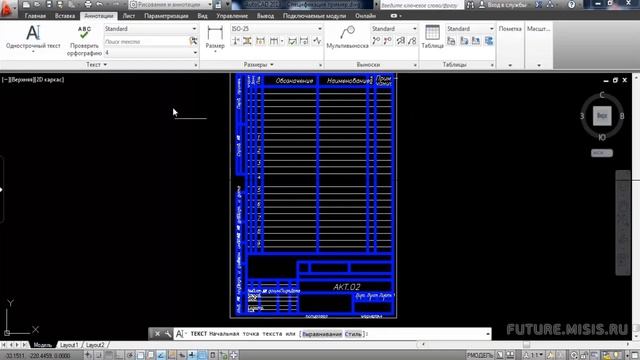Click the Update dimension icon in Размеры panel
Screen dimensions: 640x360
pyautogui.click(x=304, y=41)
